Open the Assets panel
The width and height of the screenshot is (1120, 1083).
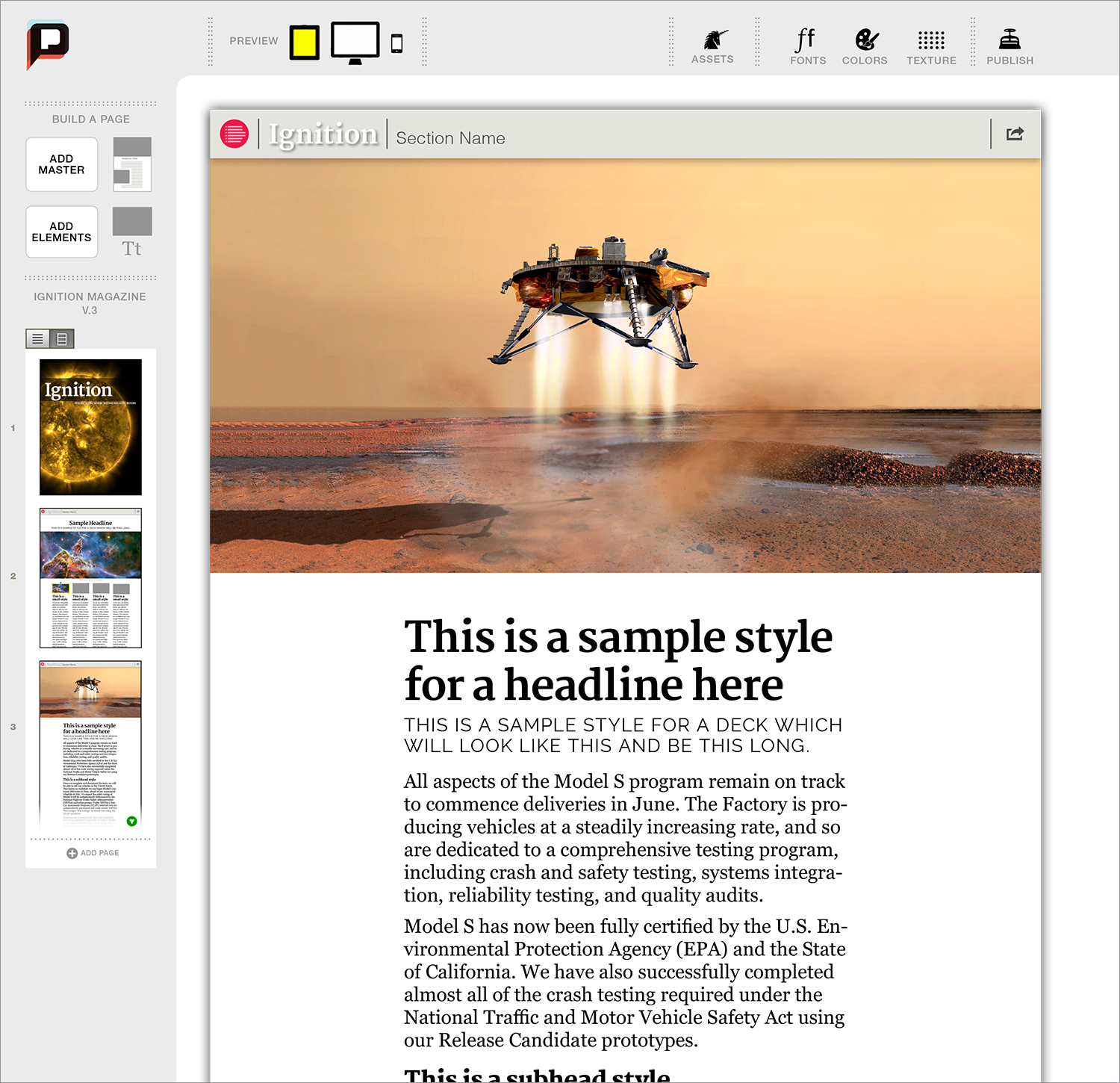coord(712,46)
